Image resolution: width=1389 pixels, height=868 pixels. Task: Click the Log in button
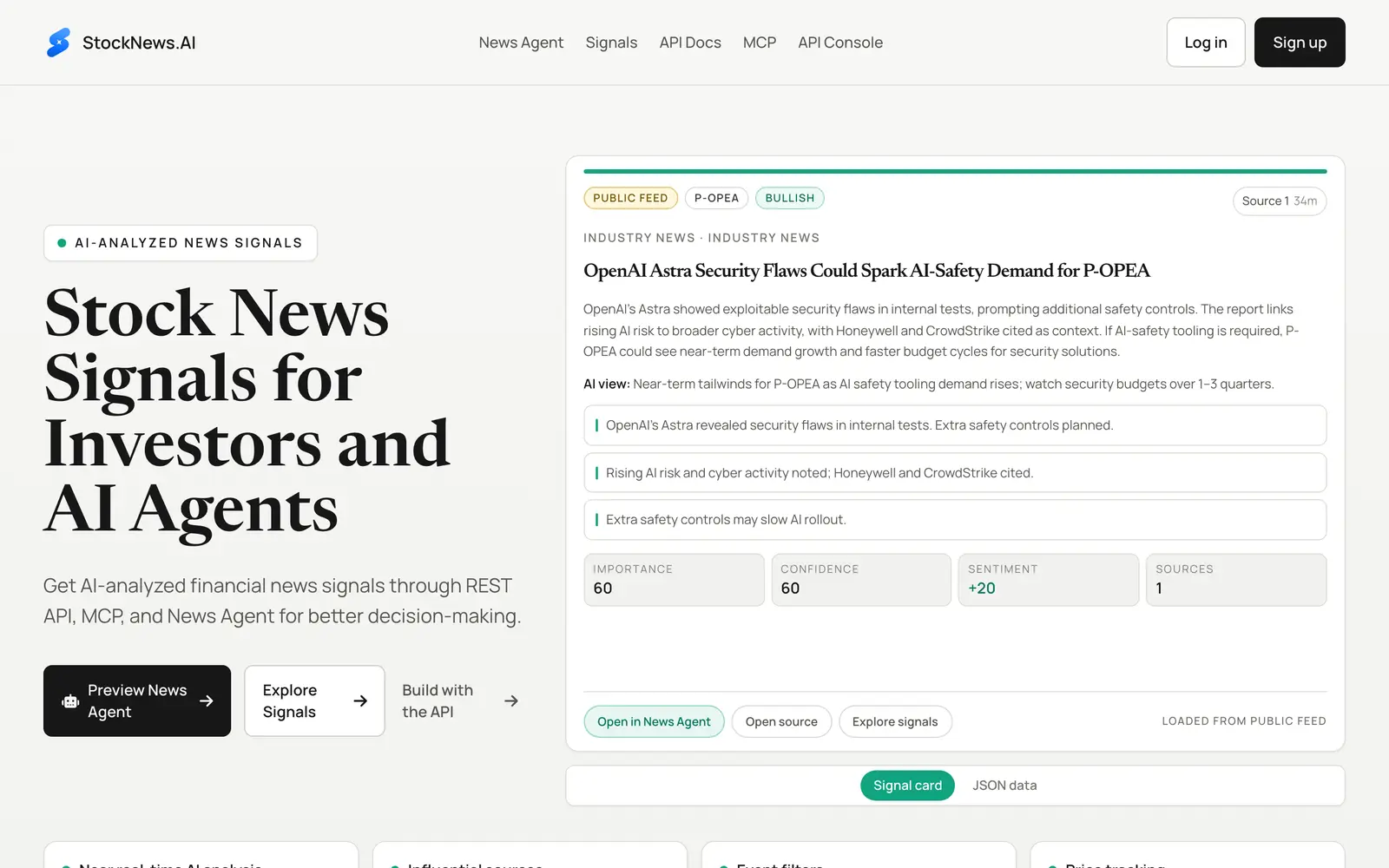[x=1206, y=43]
